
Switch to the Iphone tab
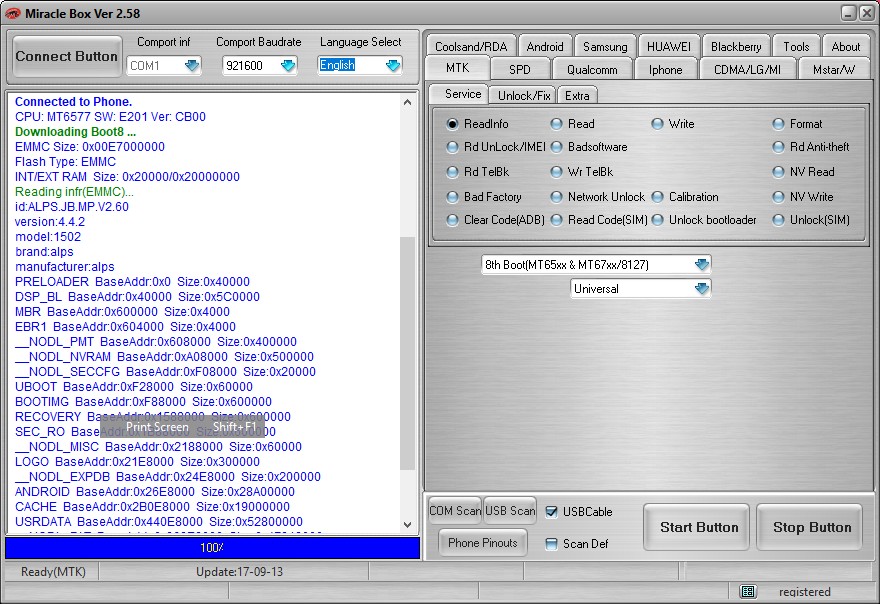coord(666,70)
